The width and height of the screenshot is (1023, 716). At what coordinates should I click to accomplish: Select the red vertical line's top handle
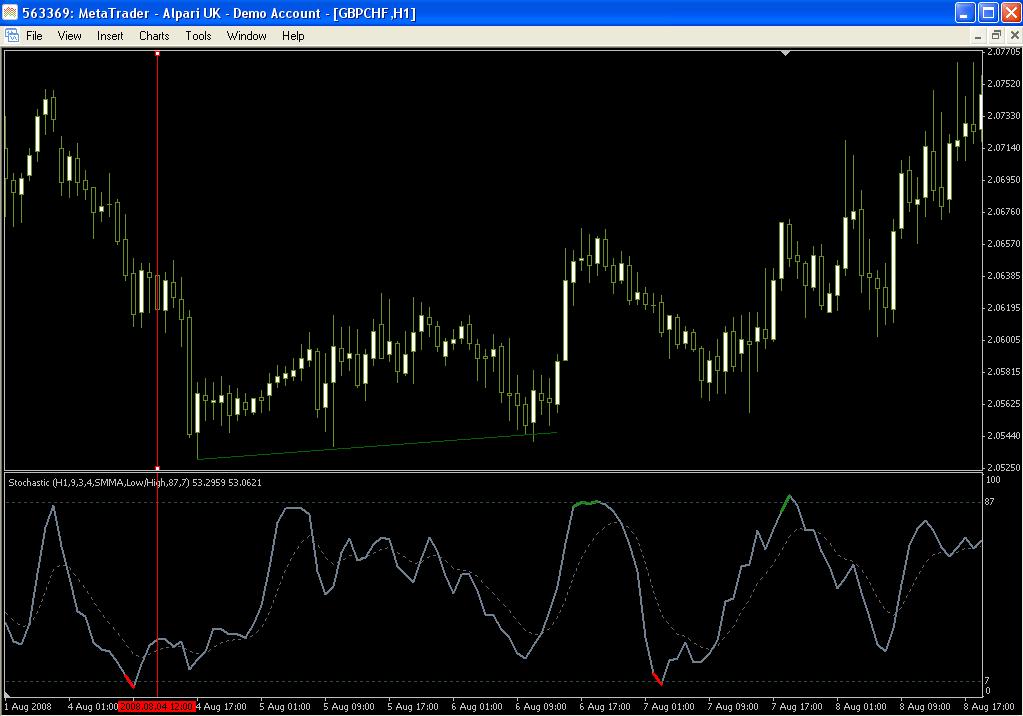(157, 52)
